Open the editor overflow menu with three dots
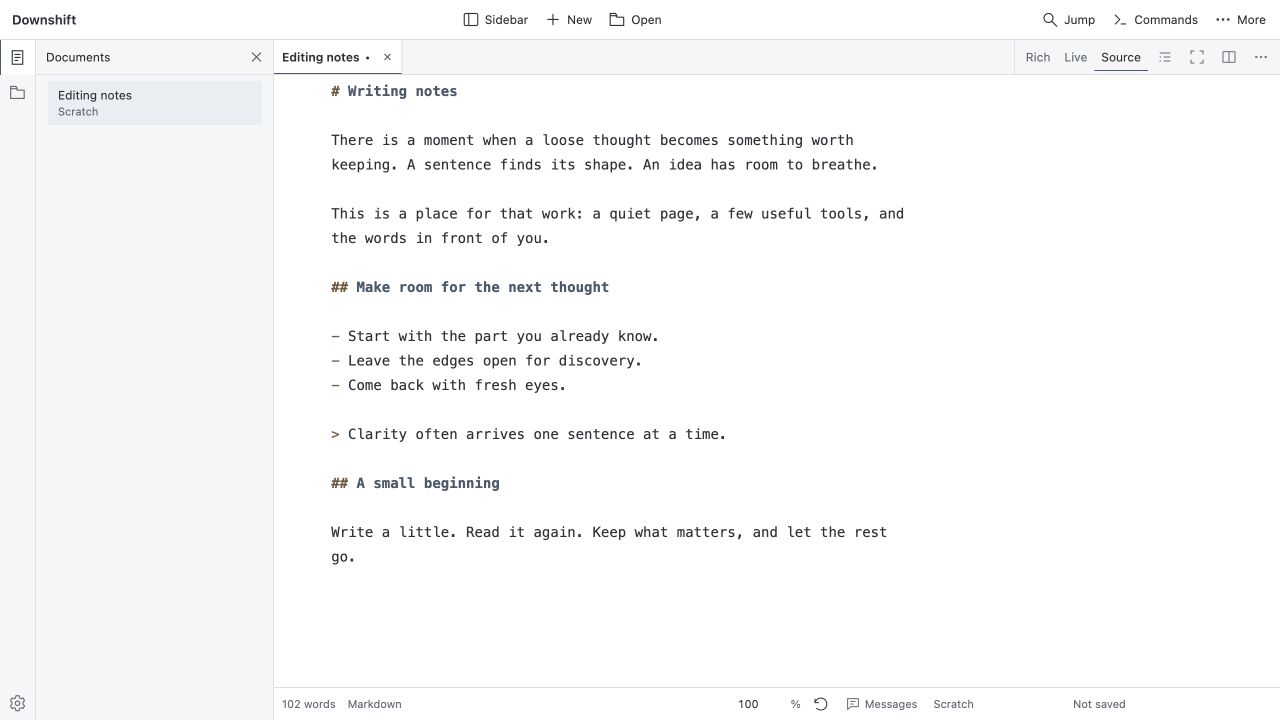 [x=1261, y=57]
